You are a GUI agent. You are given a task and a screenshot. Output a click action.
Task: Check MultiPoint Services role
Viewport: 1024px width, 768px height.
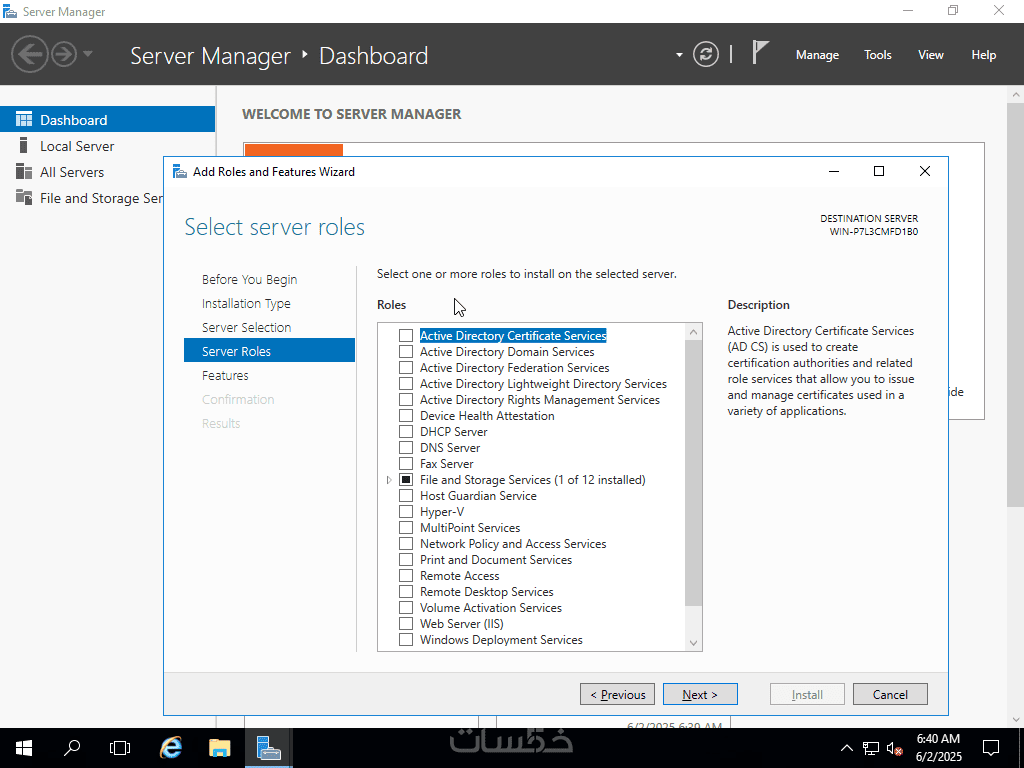[x=406, y=528]
